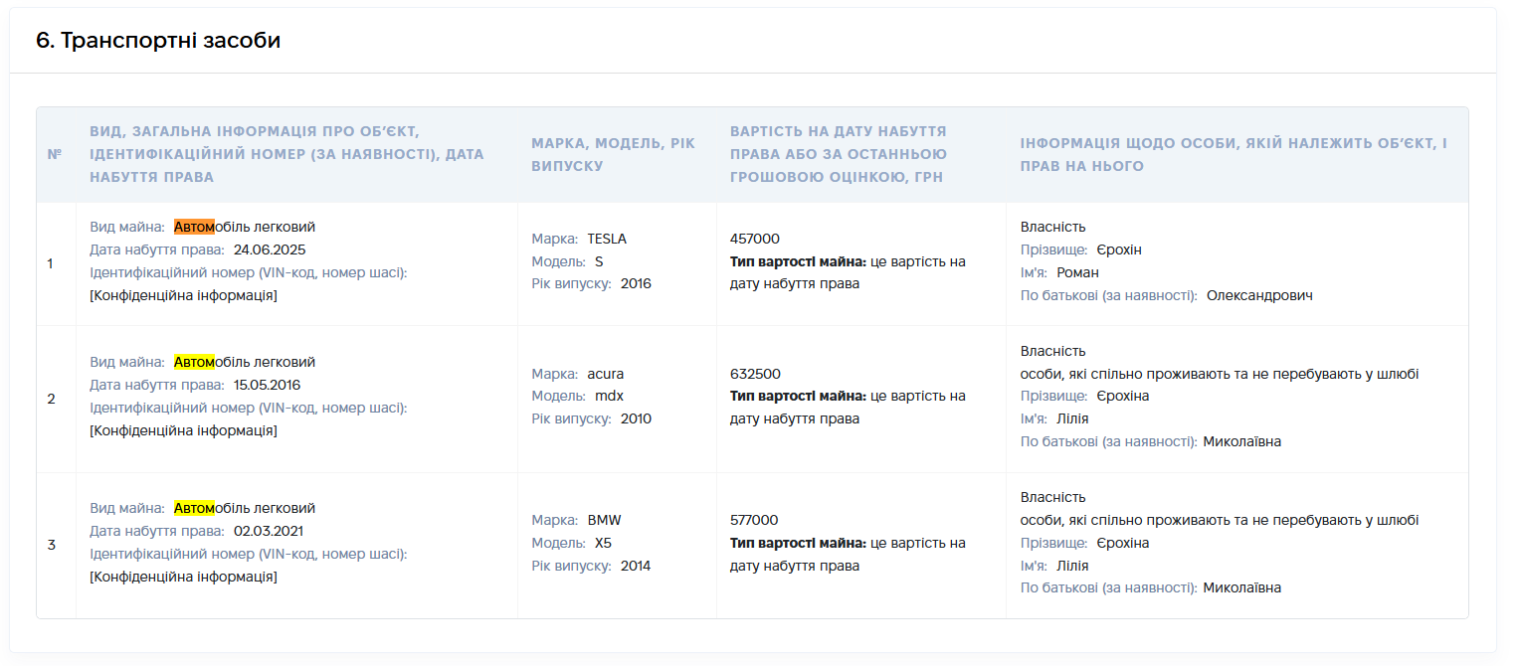Click the production year 2010
Screen dimensions: 1520x666
click(635, 419)
